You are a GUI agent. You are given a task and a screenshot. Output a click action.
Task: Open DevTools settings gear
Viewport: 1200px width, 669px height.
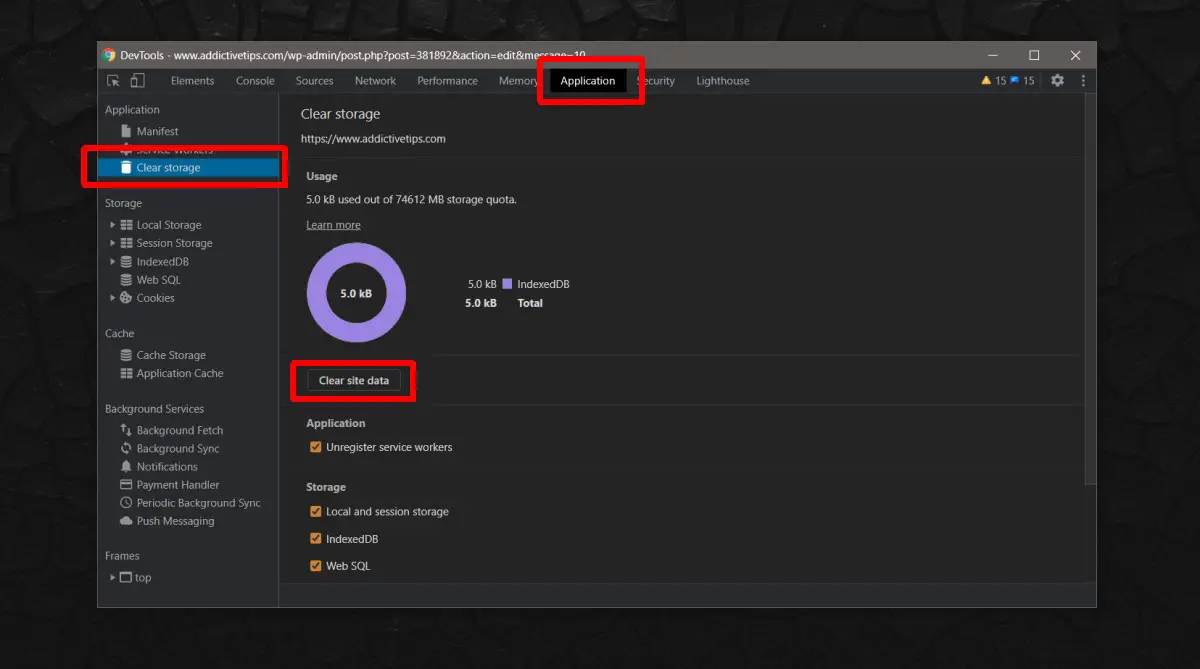coord(1057,81)
